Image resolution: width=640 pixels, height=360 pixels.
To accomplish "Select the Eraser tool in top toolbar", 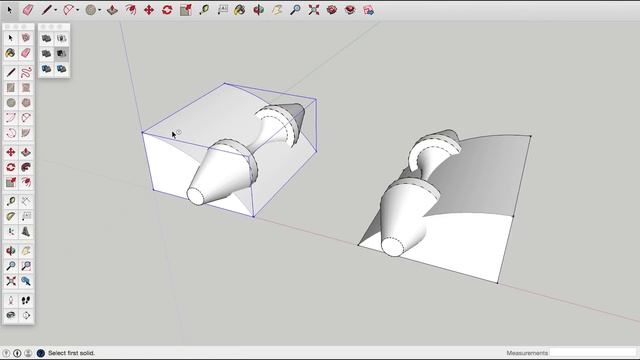I will (28, 10).
